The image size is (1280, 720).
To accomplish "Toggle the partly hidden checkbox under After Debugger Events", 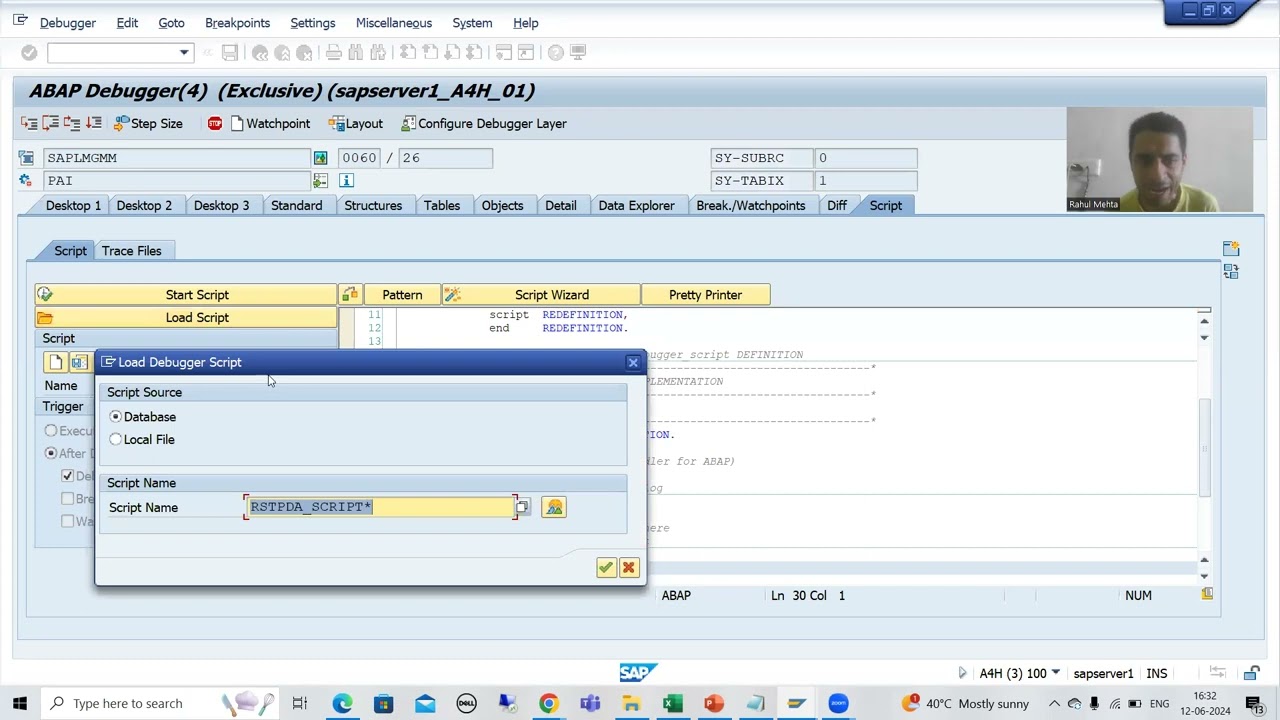I will [67, 476].
